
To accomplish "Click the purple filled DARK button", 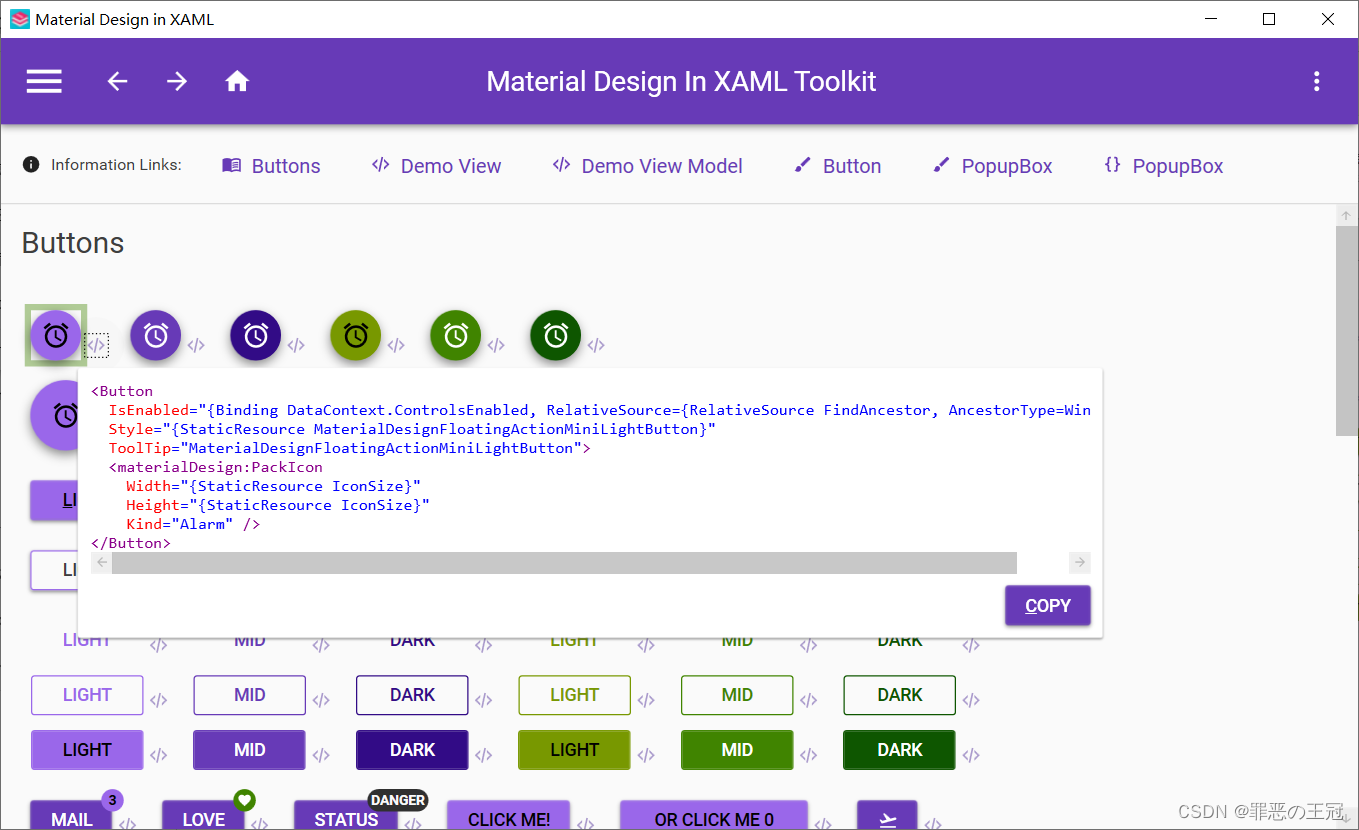I will point(412,750).
